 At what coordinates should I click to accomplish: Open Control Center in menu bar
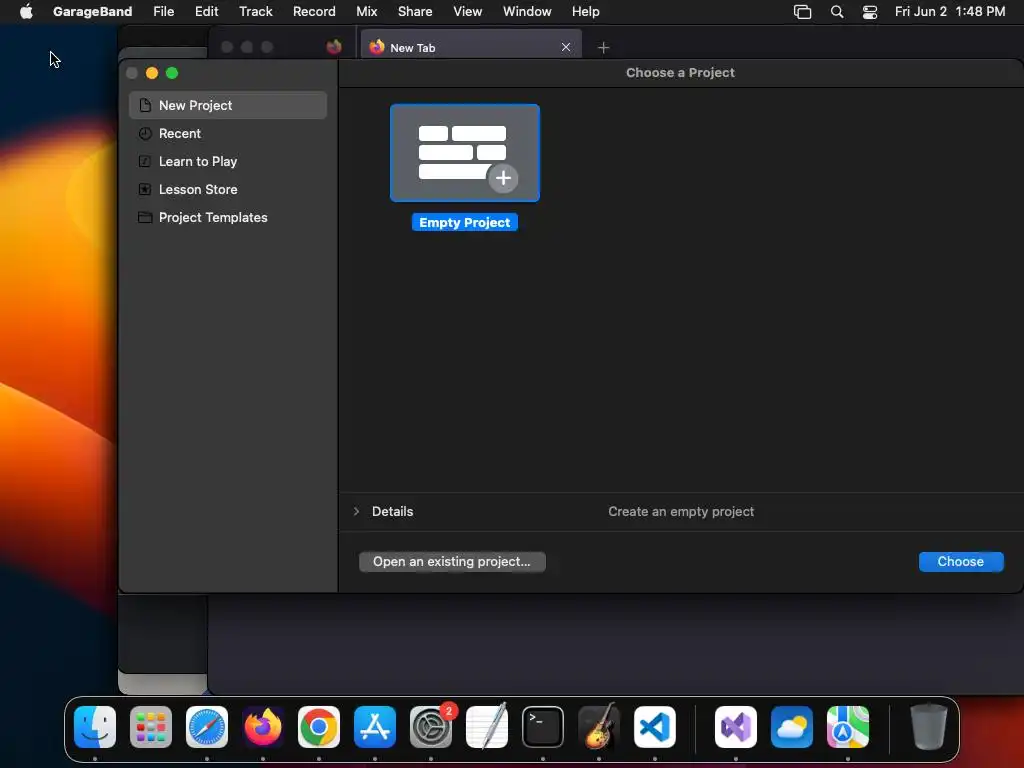pos(870,12)
